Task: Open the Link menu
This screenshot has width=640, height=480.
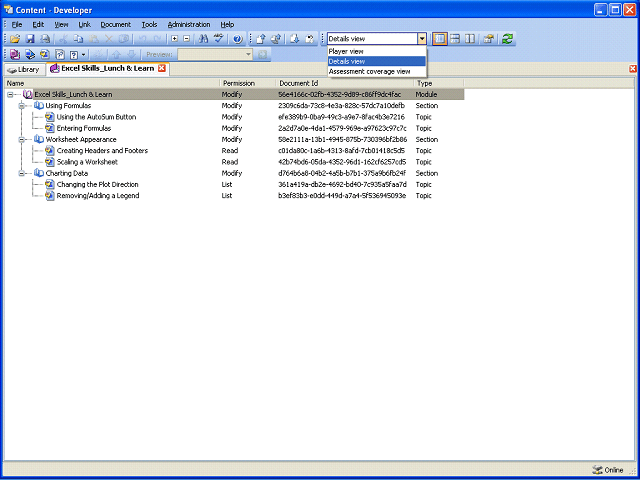Action: click(x=84, y=24)
